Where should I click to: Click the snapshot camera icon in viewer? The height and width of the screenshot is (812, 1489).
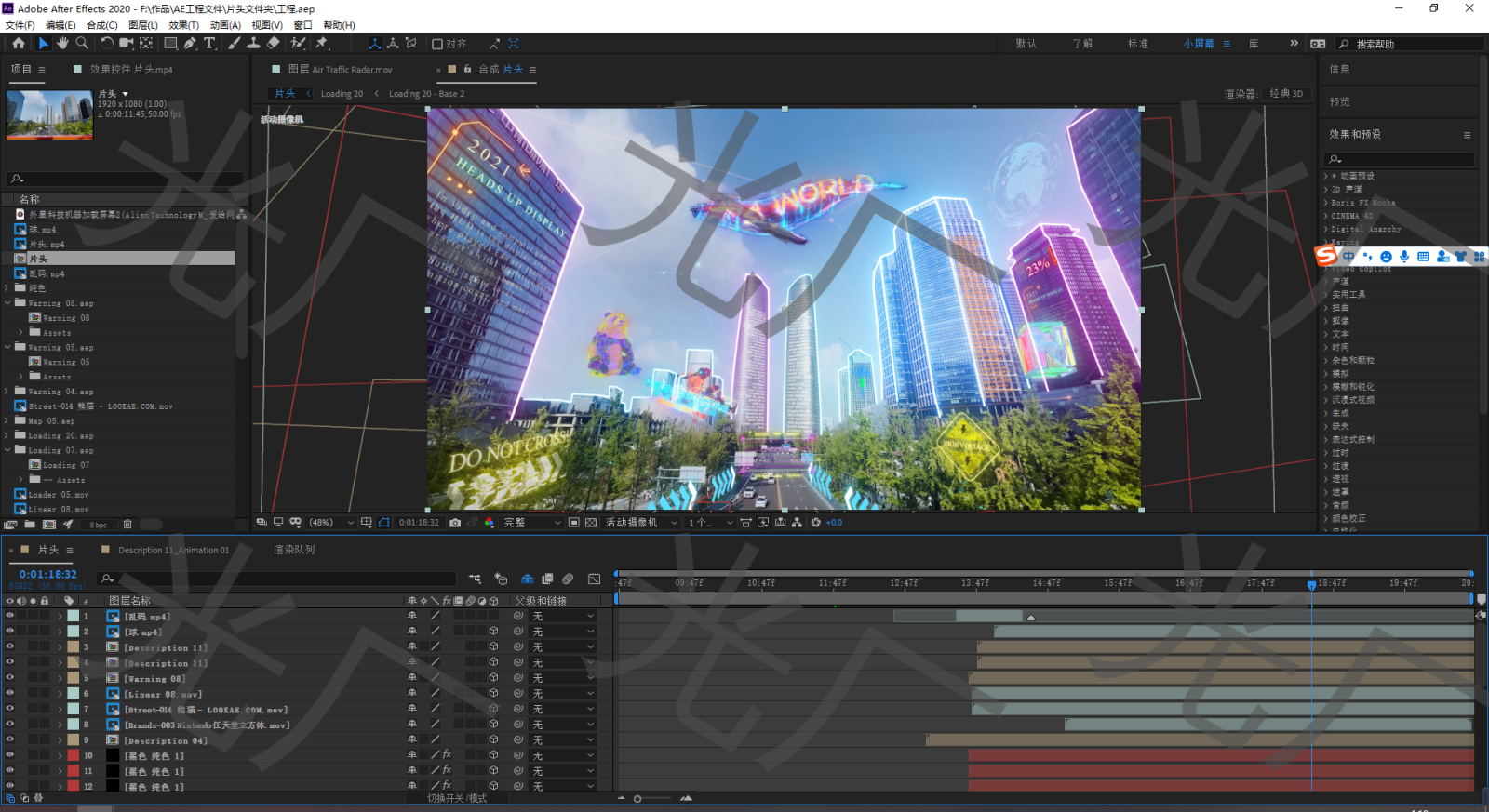tap(455, 523)
